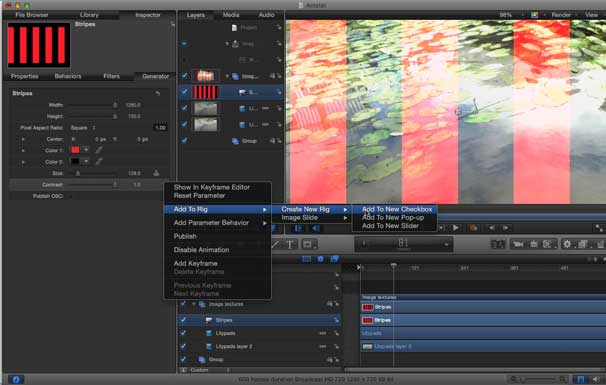The width and height of the screenshot is (606, 385).
Task: Switch to the Behaviors tab
Action: pos(68,76)
